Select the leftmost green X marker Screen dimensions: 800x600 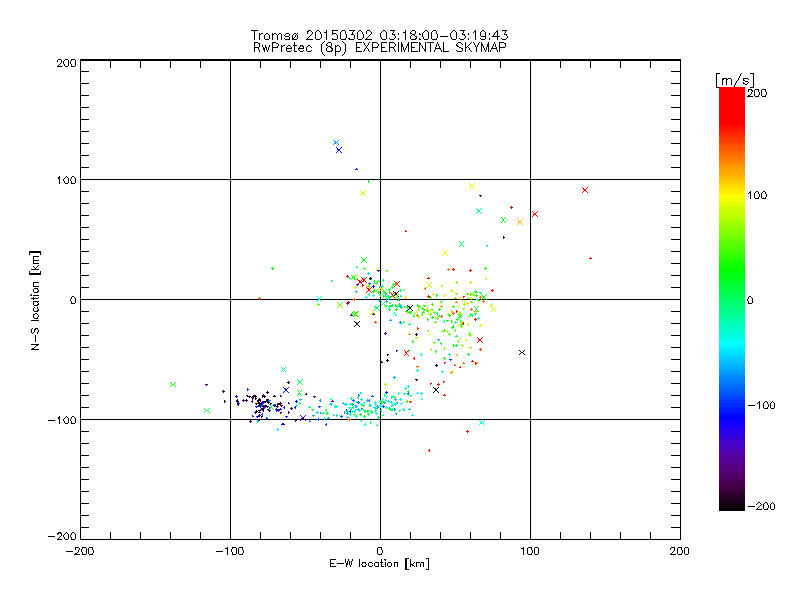172,385
